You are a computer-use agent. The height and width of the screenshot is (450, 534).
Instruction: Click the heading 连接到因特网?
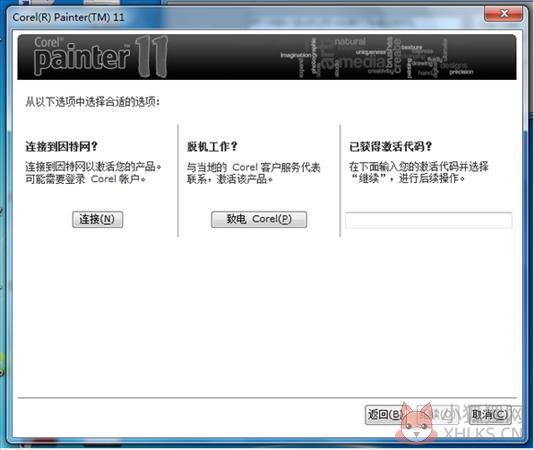[x=62, y=146]
